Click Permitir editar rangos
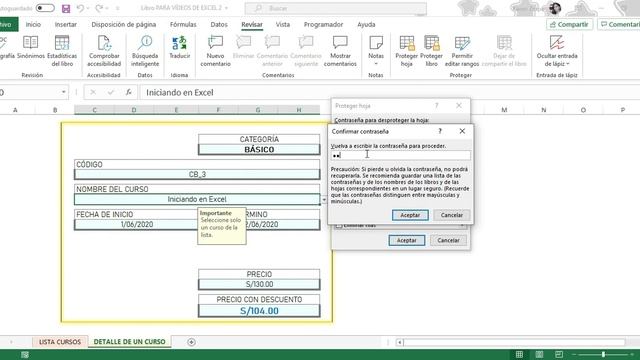640x360 pixels. (462, 51)
